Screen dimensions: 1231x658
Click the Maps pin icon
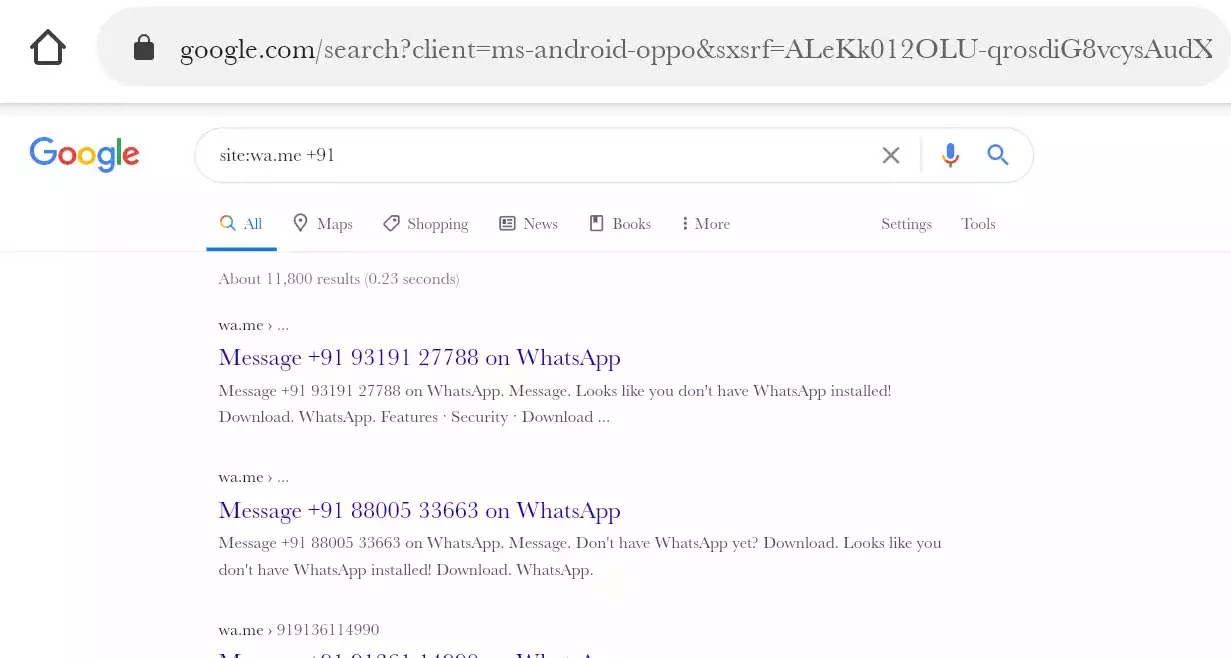(x=300, y=223)
